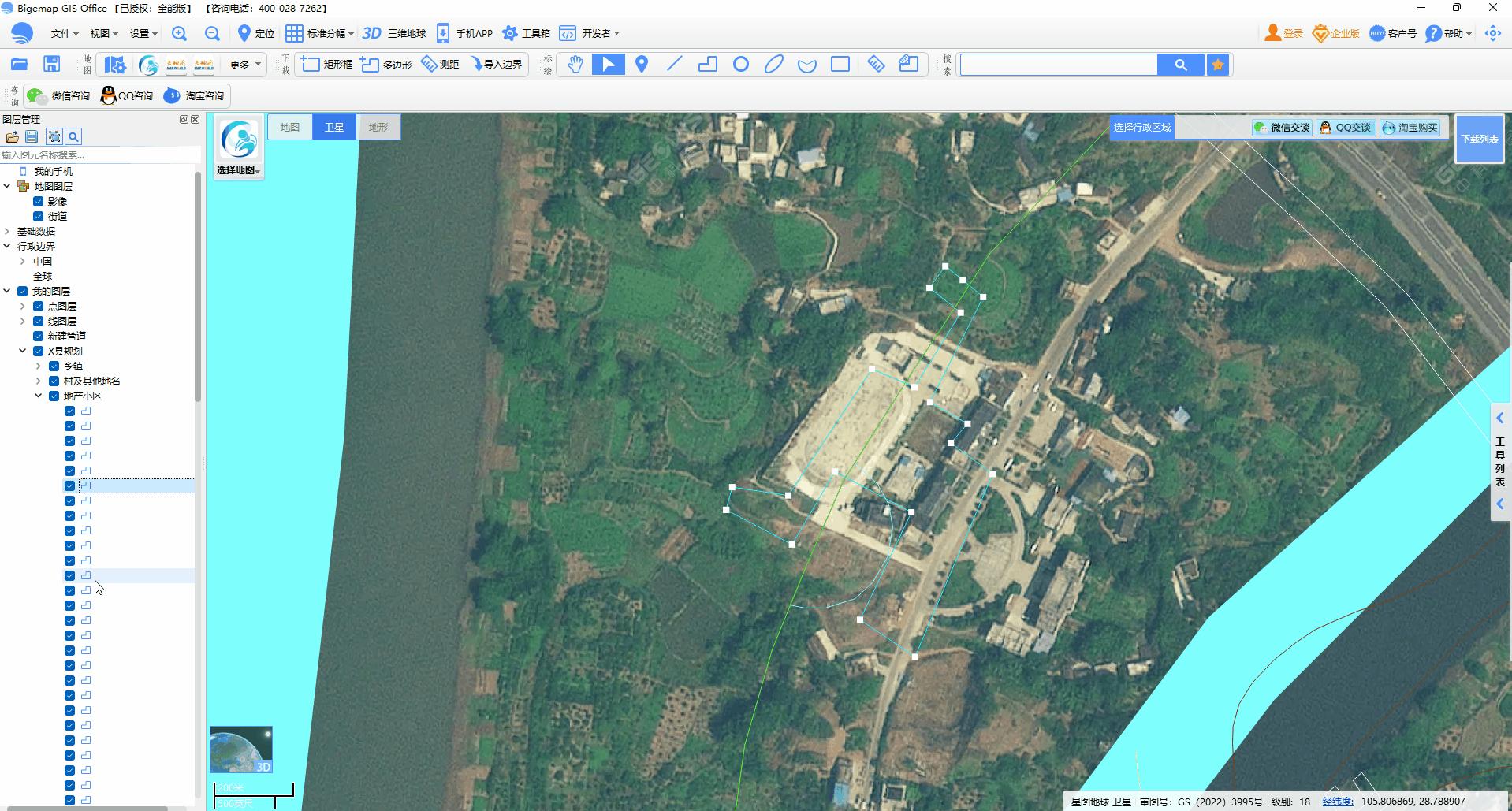Choose the circle drawing tool
The image size is (1512, 811).
pos(741,65)
